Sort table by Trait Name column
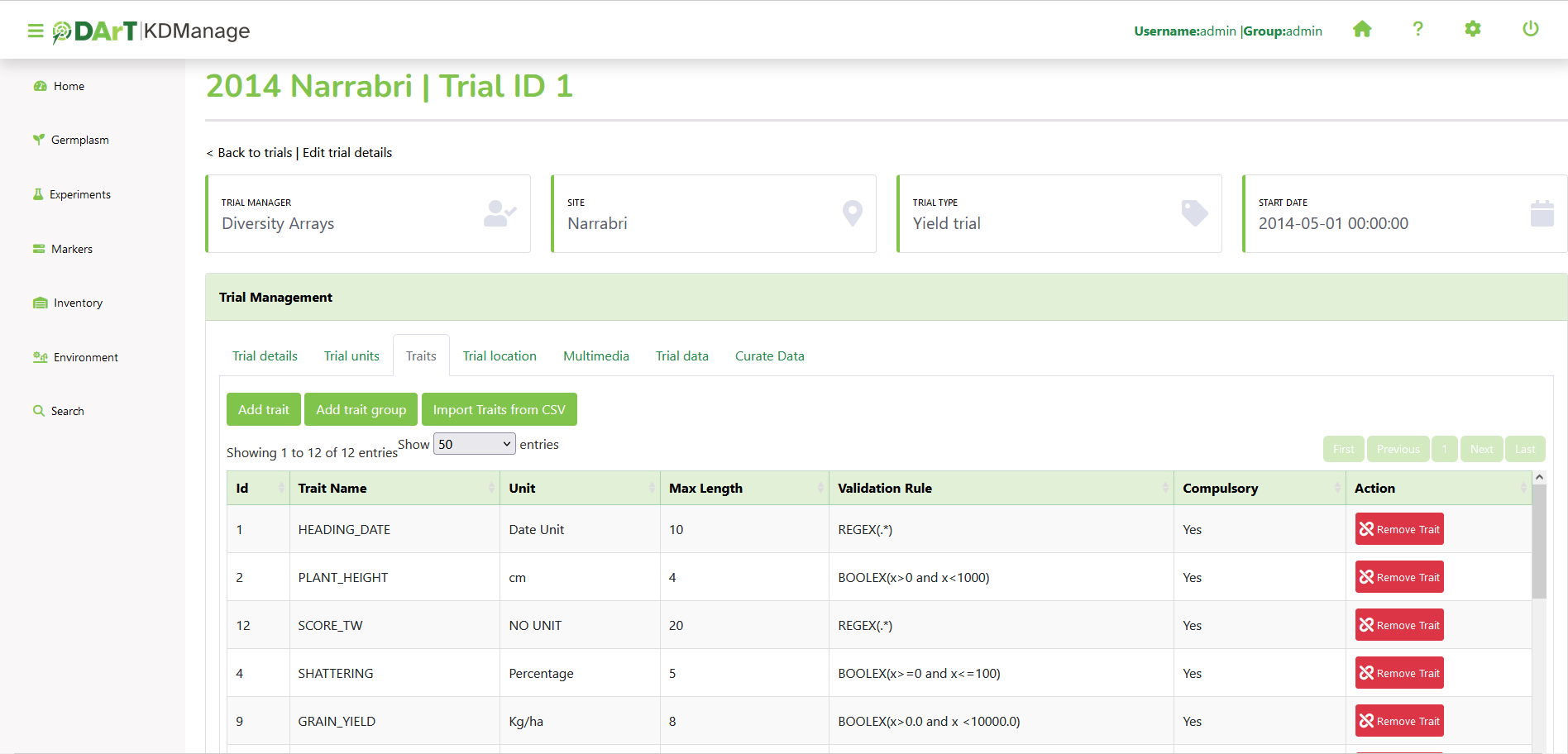The height and width of the screenshot is (754, 1568). [x=394, y=489]
